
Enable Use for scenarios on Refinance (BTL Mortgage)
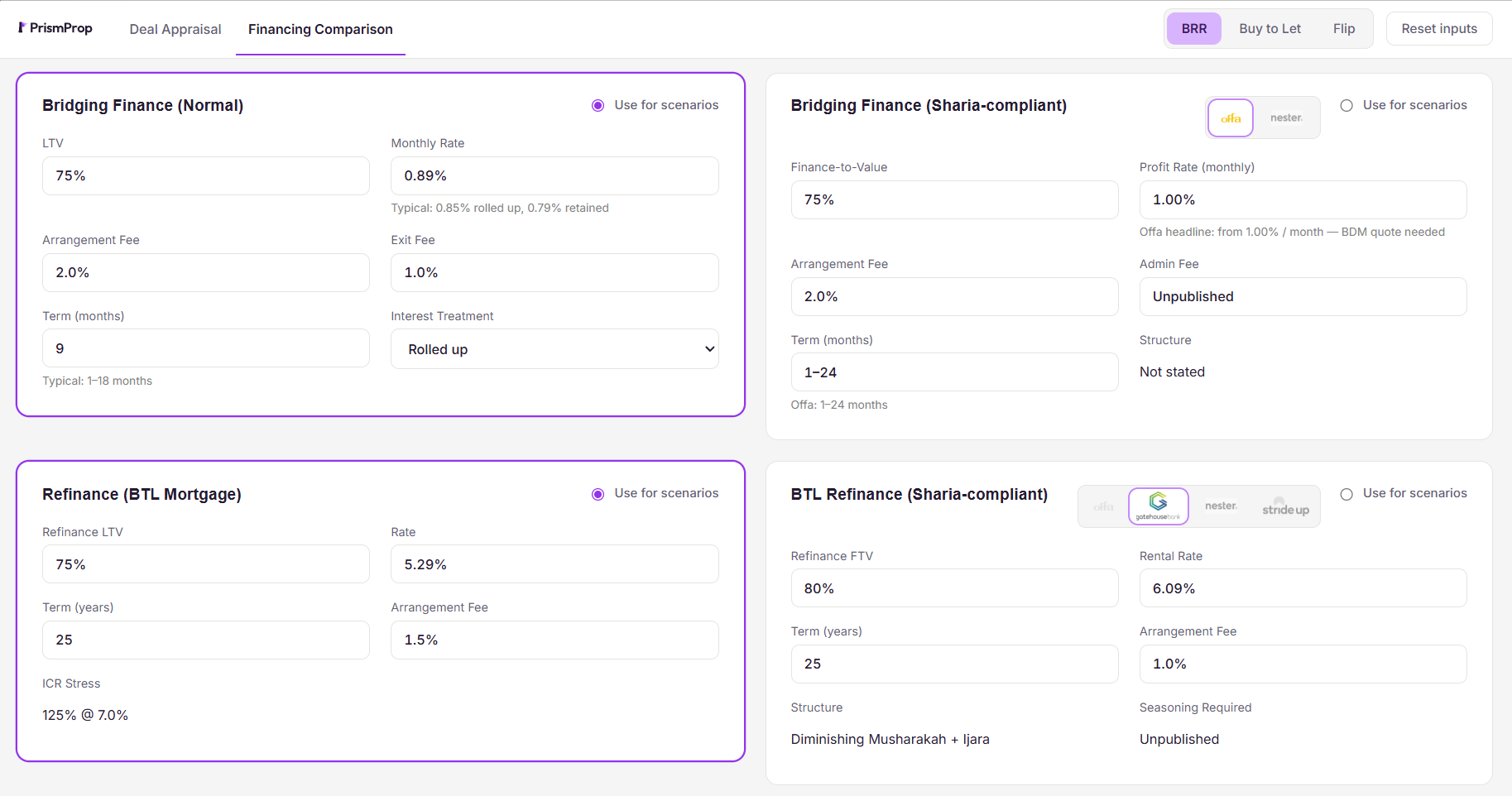coord(598,494)
